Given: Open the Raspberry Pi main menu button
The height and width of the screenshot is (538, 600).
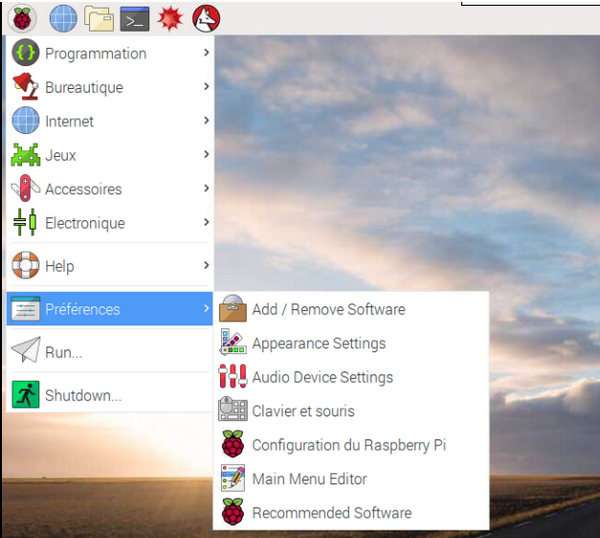Looking at the screenshot, I should click(x=22, y=18).
